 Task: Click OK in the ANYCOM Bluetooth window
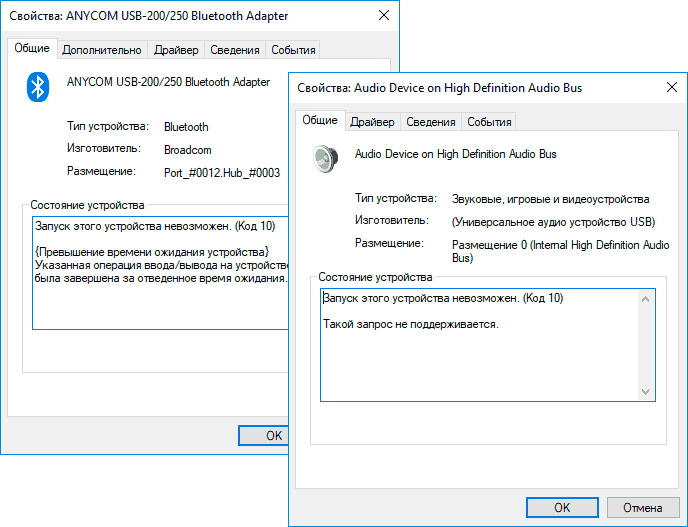pyautogui.click(x=264, y=435)
